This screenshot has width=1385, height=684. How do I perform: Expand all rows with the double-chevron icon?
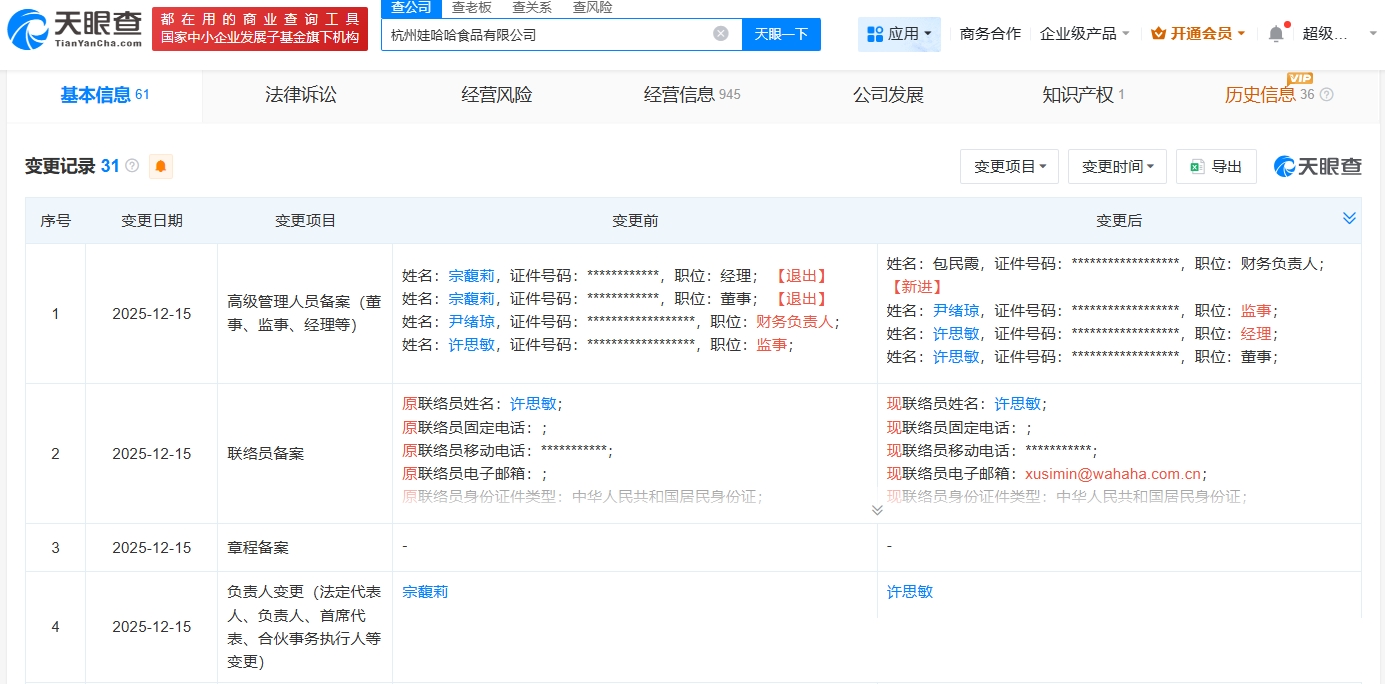coord(1349,219)
